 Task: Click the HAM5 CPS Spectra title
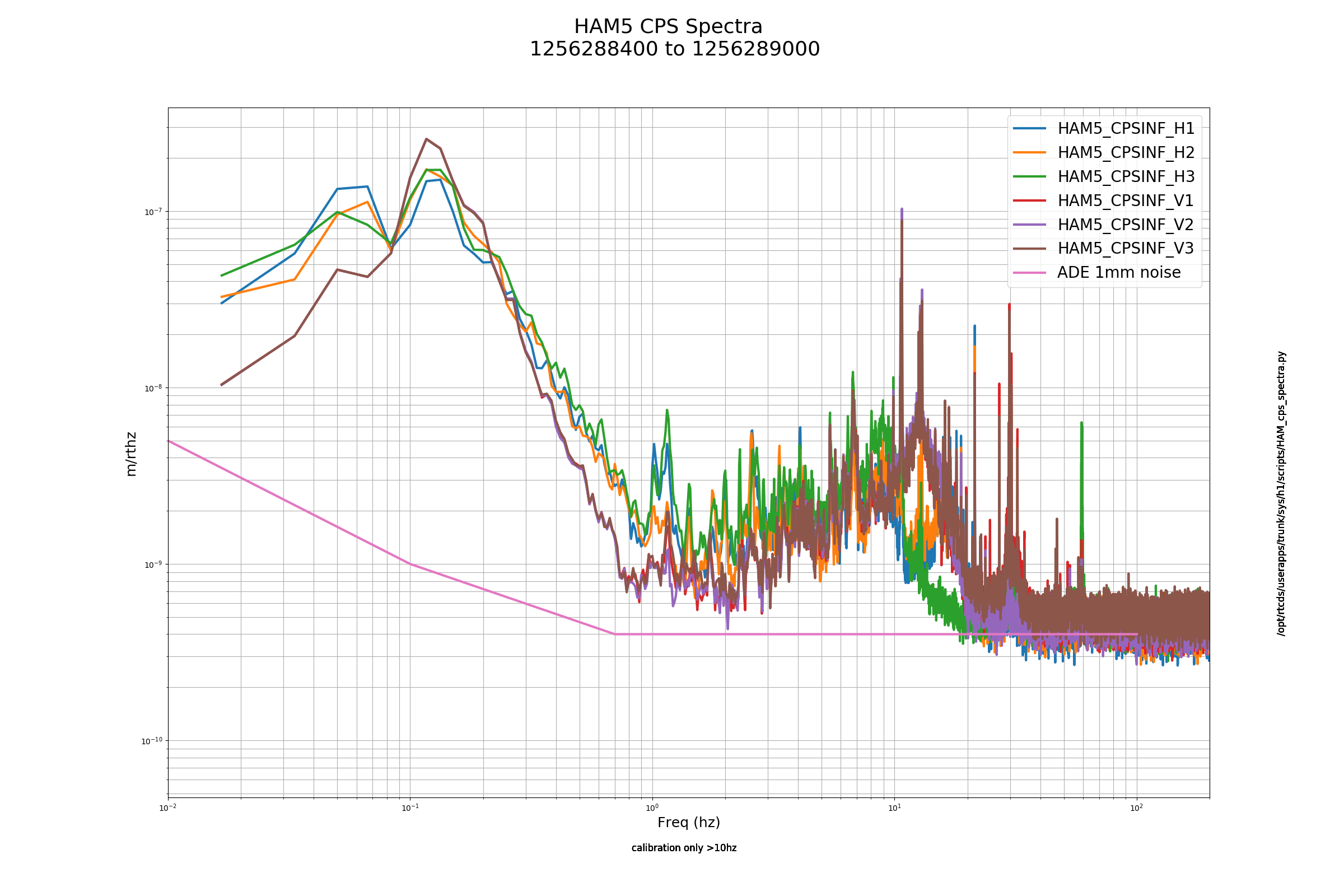pyautogui.click(x=668, y=27)
